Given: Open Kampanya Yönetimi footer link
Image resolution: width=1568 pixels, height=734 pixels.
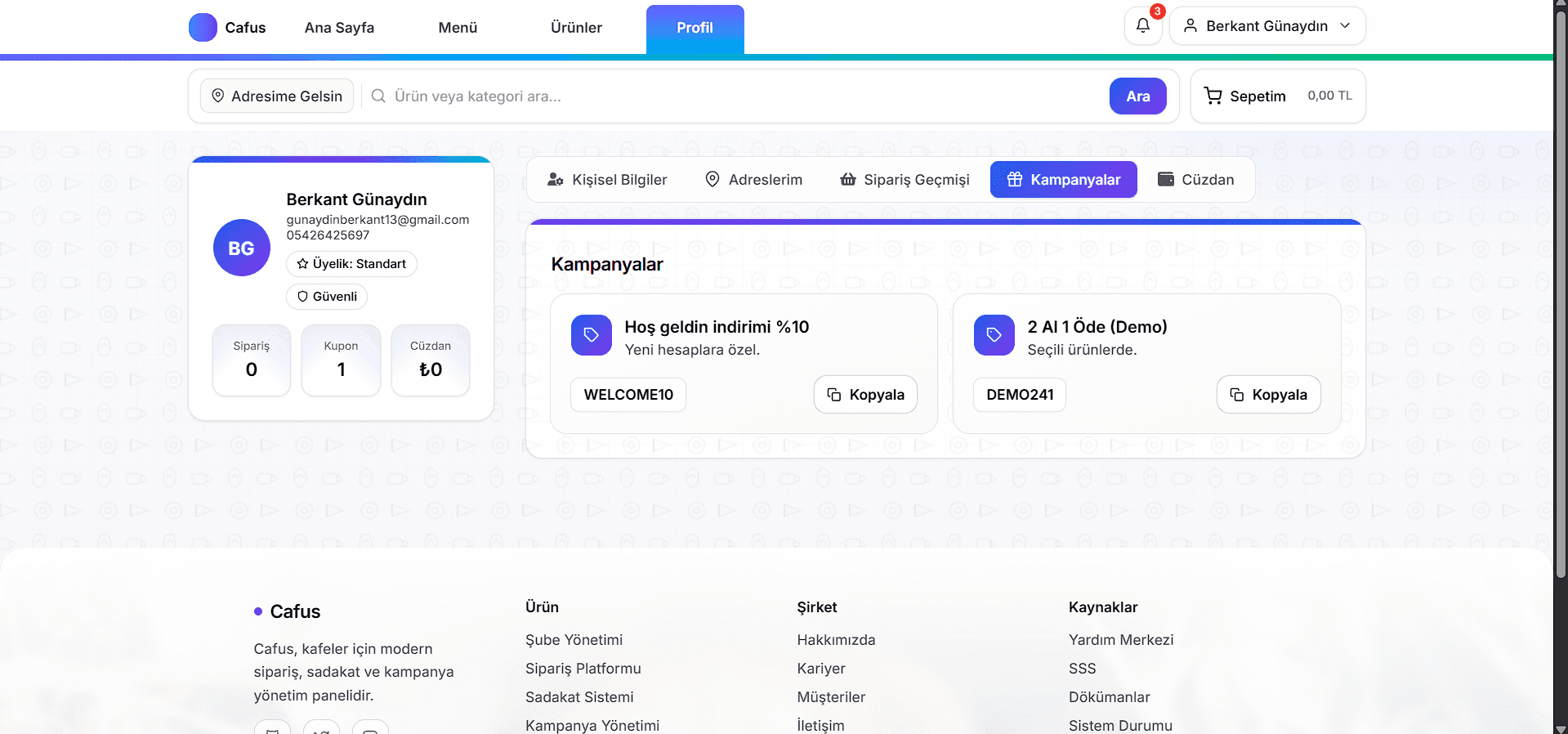Looking at the screenshot, I should pyautogui.click(x=592, y=725).
